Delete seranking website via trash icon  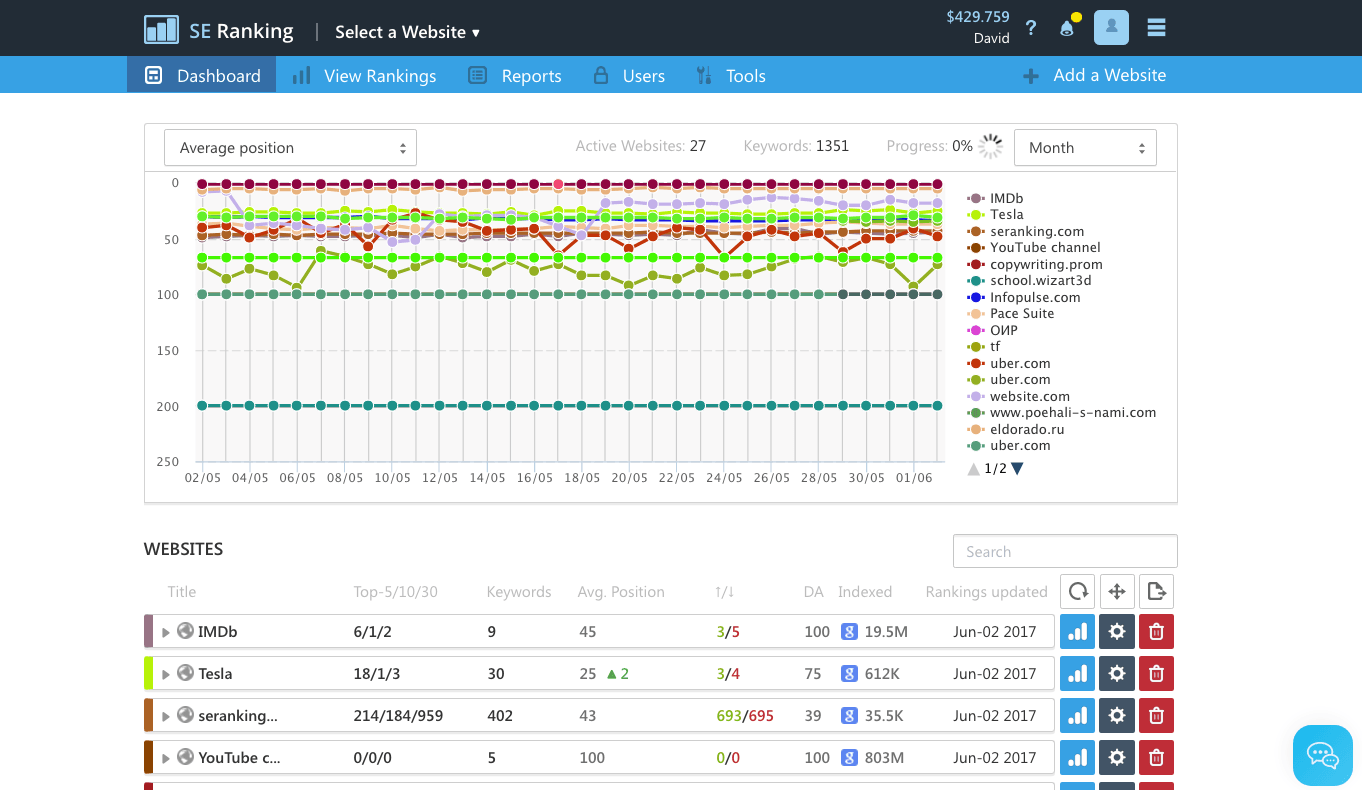pyautogui.click(x=1156, y=716)
